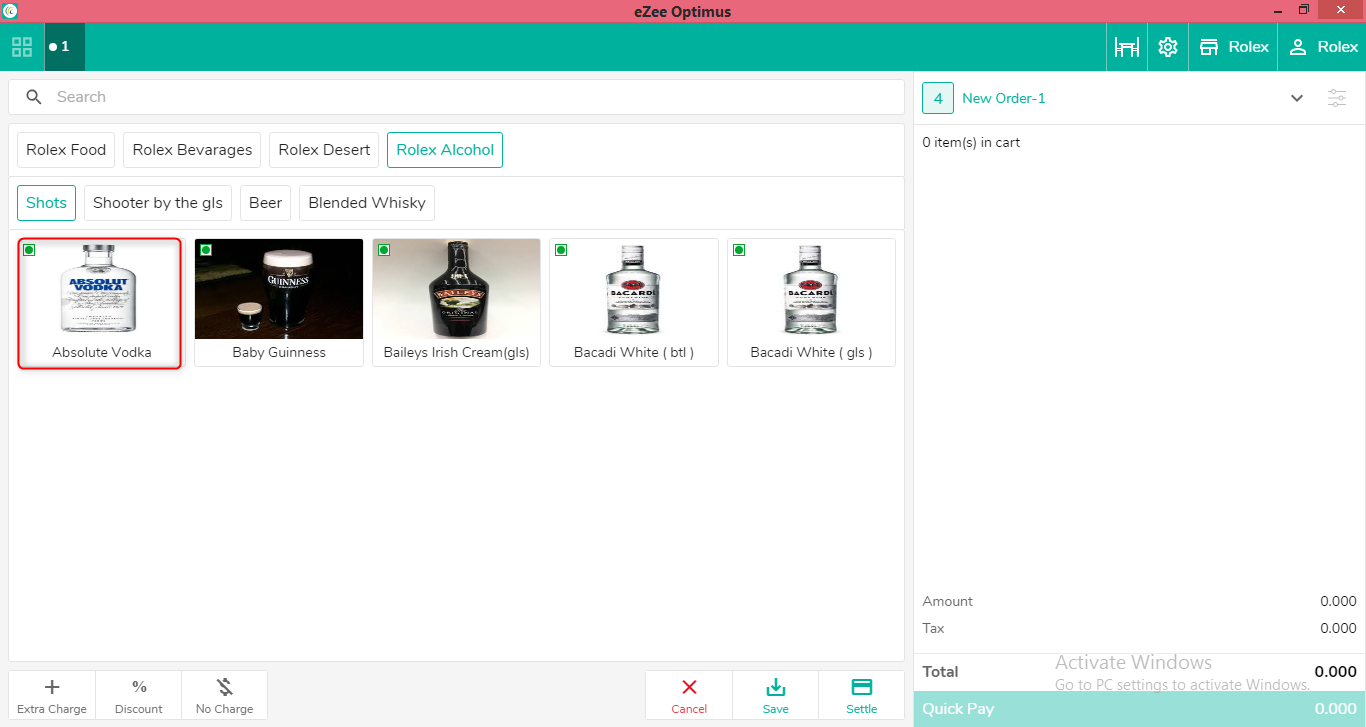The image size is (1366, 727).
Task: Click the eZee app logo in title bar
Action: pos(10,11)
